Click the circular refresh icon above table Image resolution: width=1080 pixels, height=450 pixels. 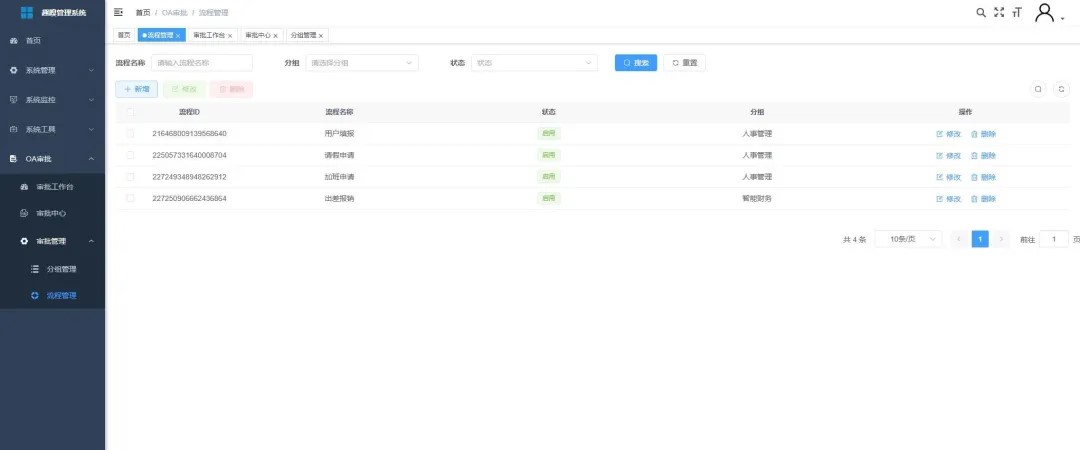click(x=1062, y=89)
